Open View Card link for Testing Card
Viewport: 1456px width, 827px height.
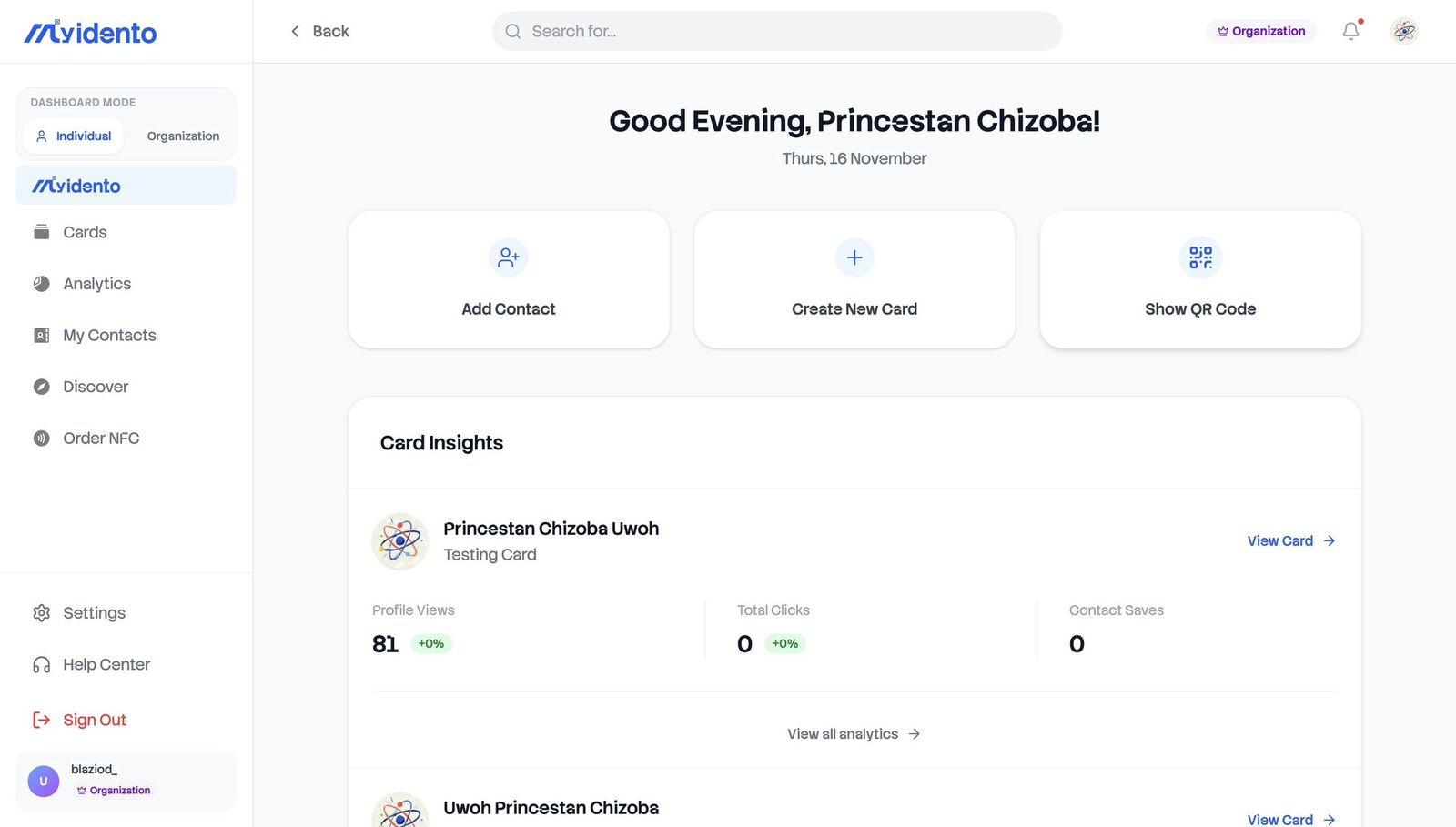(x=1291, y=540)
